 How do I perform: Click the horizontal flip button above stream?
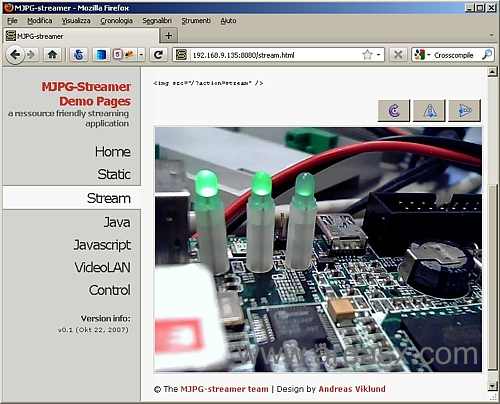pos(465,110)
